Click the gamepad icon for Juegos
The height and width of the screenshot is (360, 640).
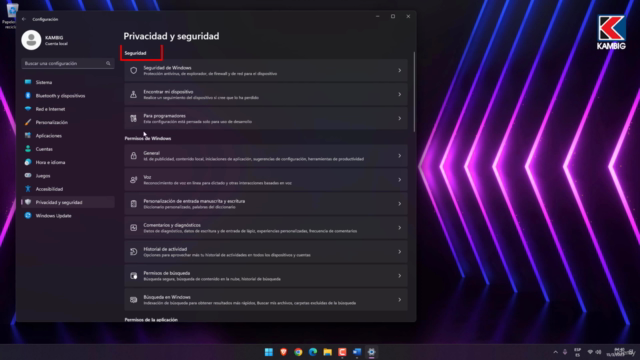click(x=28, y=176)
